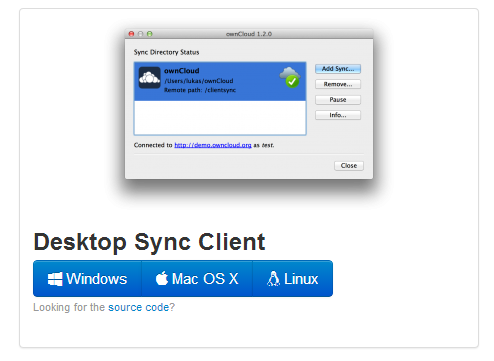Click the Apple logo icon
Viewport: 494px width, 361px height.
pyautogui.click(x=162, y=278)
